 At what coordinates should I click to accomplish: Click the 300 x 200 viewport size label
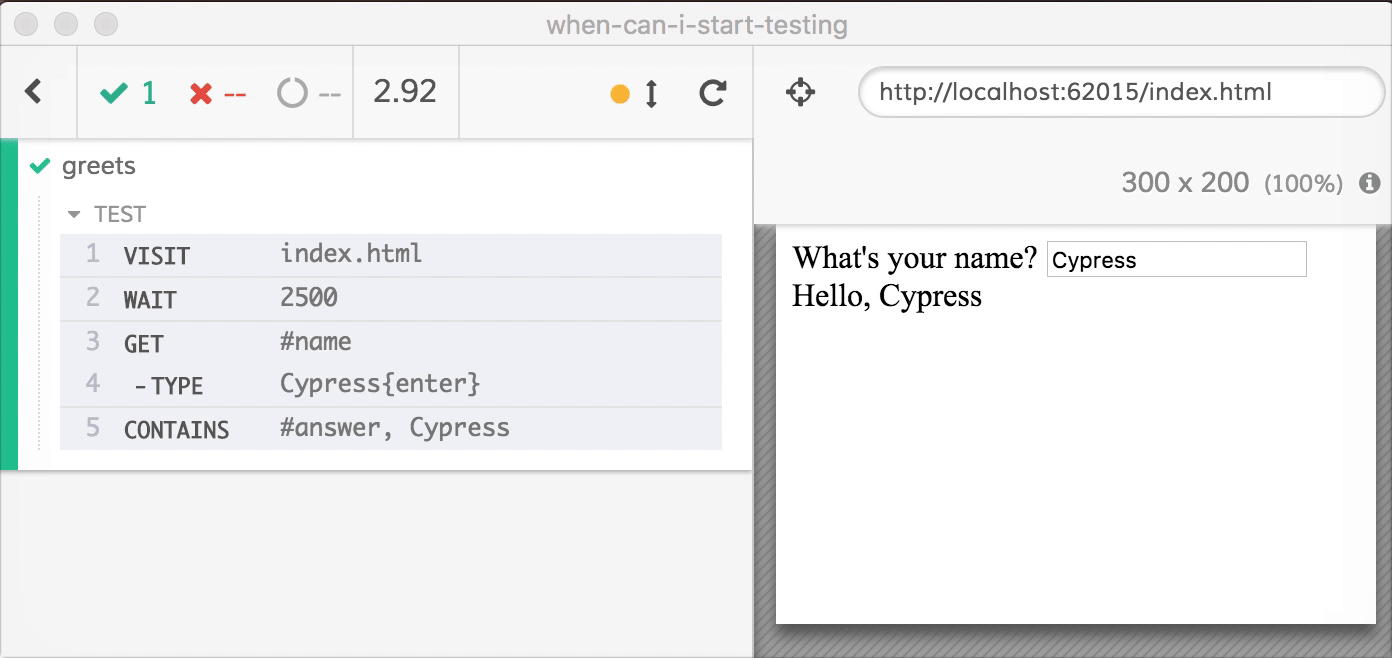(1185, 183)
